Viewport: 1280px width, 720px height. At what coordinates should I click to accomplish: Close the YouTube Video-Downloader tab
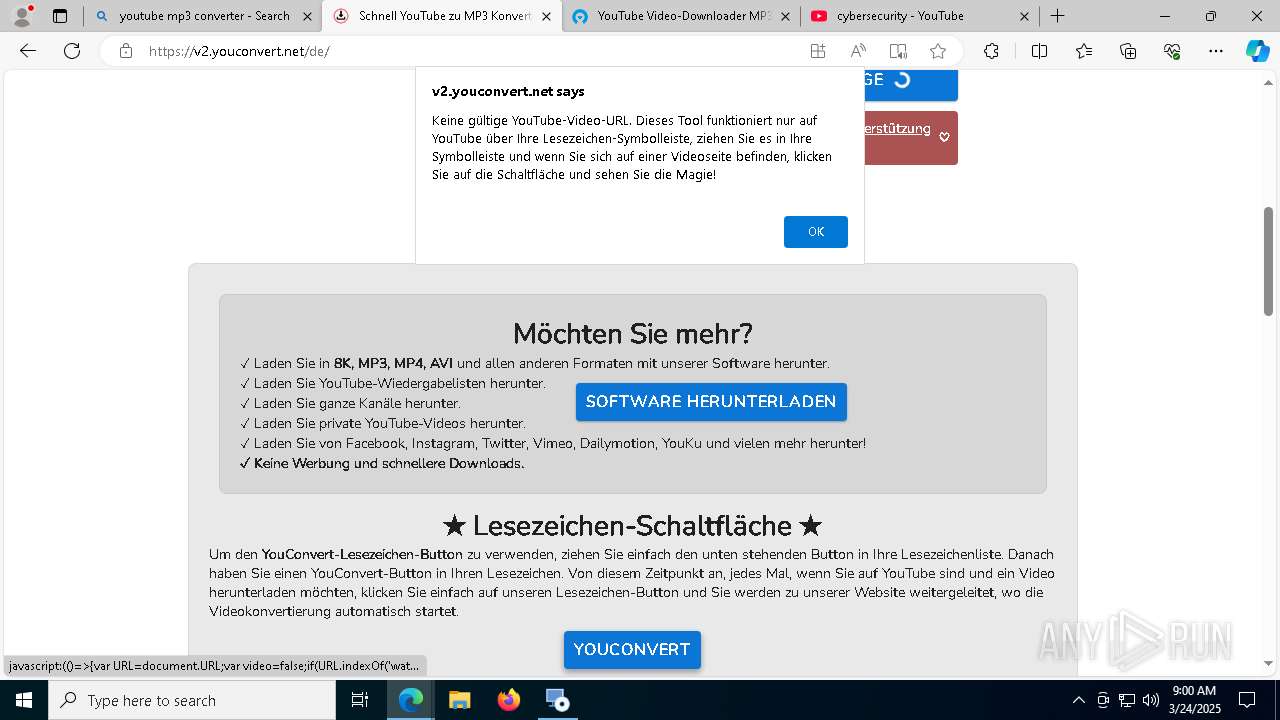tap(785, 16)
